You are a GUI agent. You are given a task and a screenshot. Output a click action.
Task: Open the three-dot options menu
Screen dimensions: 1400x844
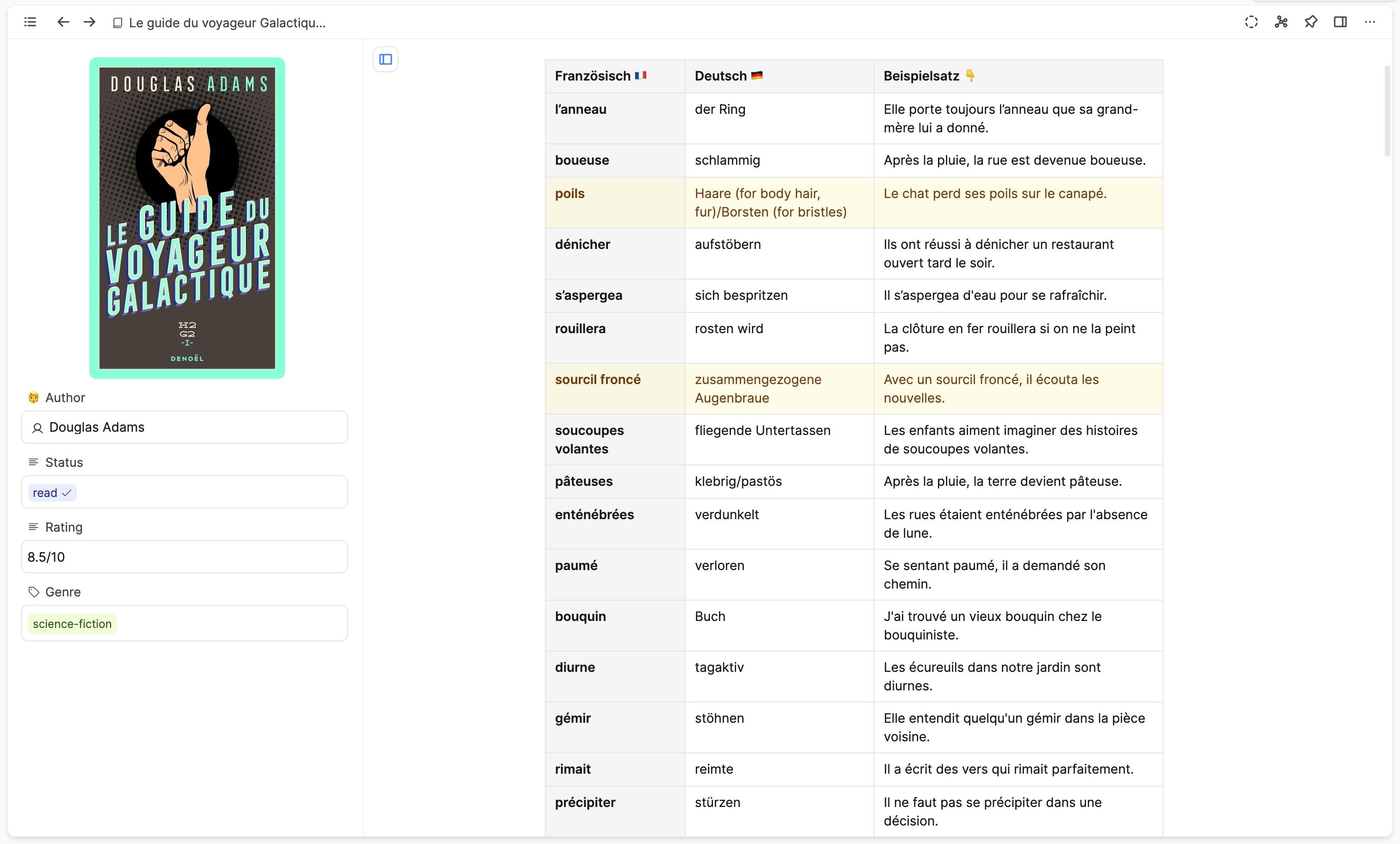point(1370,22)
